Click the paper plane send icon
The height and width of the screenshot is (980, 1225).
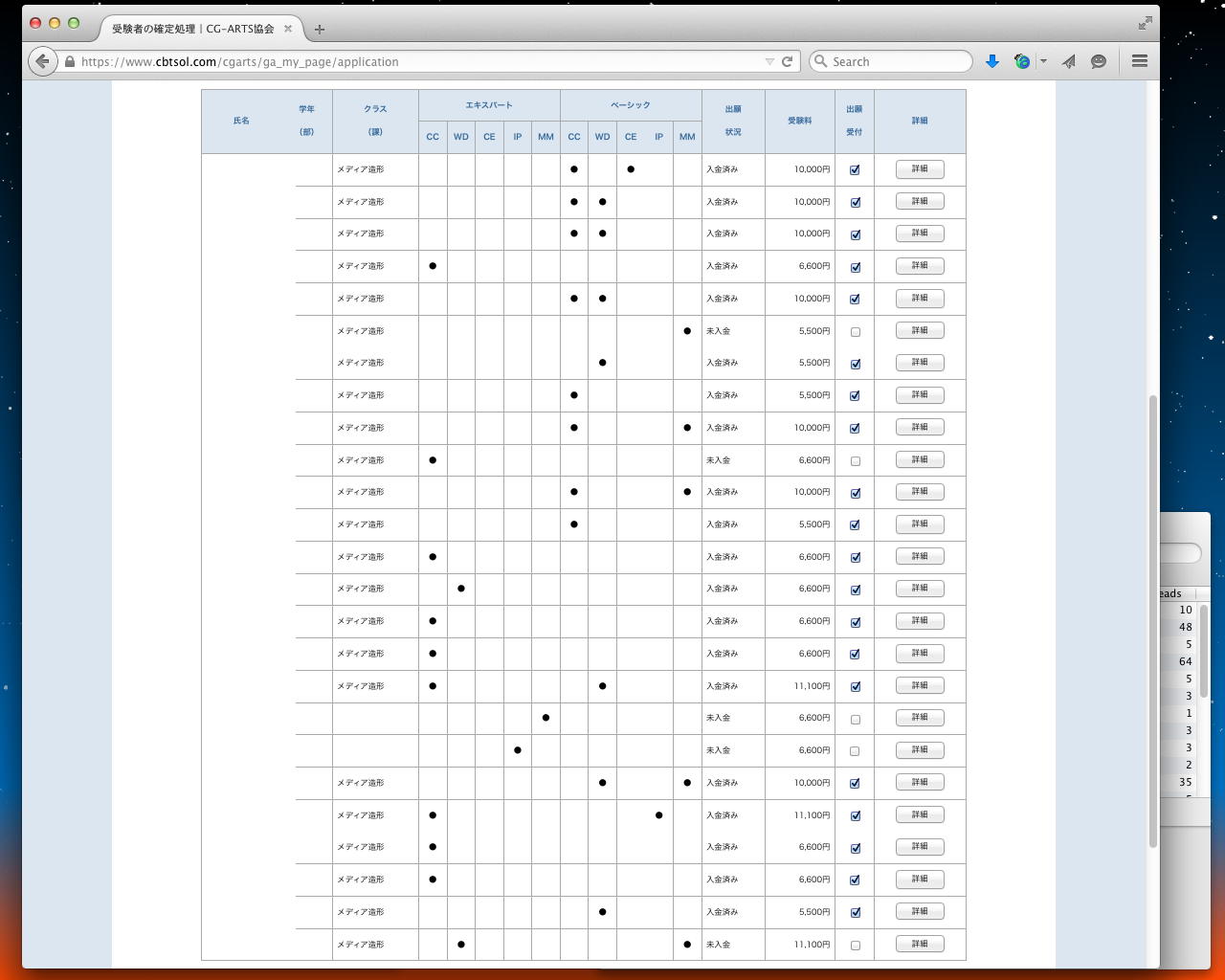pos(1069,61)
